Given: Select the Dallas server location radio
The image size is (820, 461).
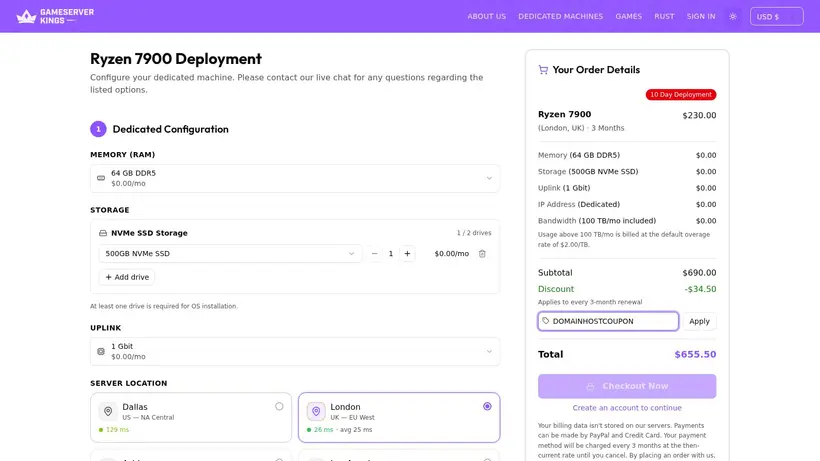Looking at the screenshot, I should click(279, 406).
